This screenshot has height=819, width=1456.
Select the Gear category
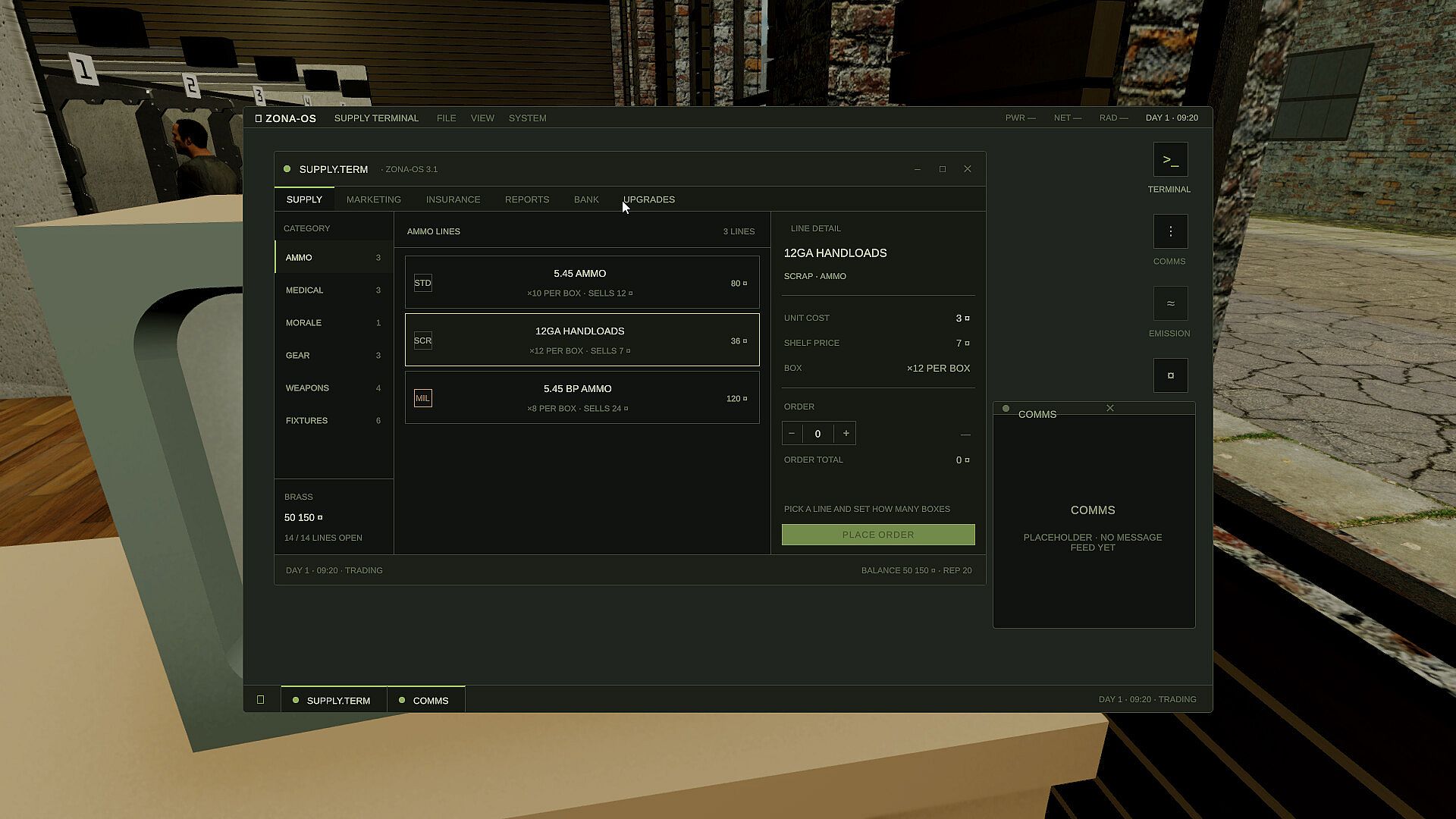tap(334, 356)
